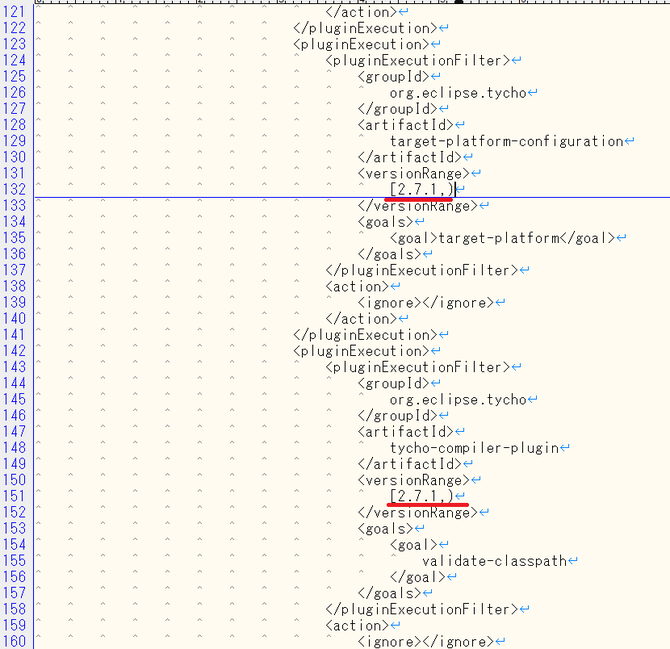Click line number 142 in the gutter
Image resolution: width=670 pixels, height=649 pixels.
14,351
